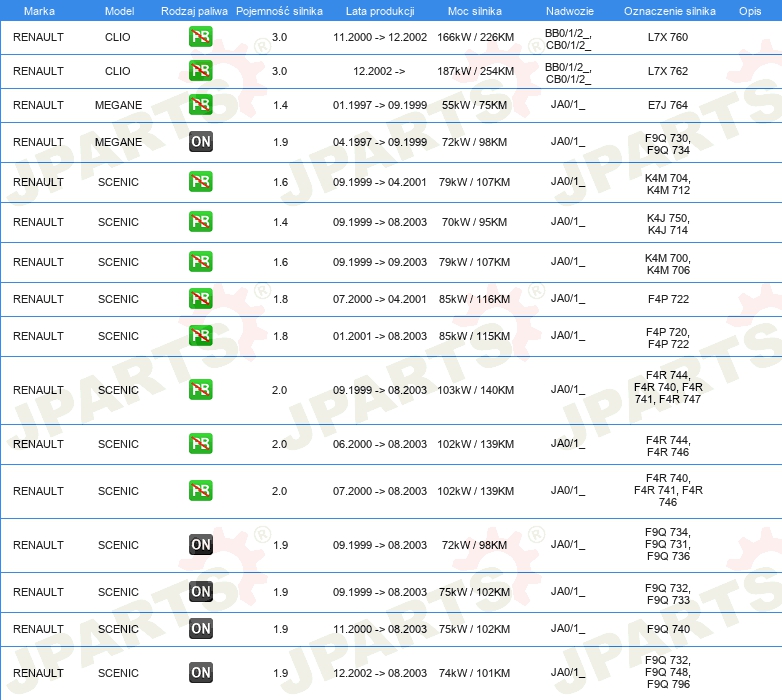Click the petrol icon in the 07.2000 Scenic 2.0 row
The width and height of the screenshot is (782, 700).
point(200,491)
